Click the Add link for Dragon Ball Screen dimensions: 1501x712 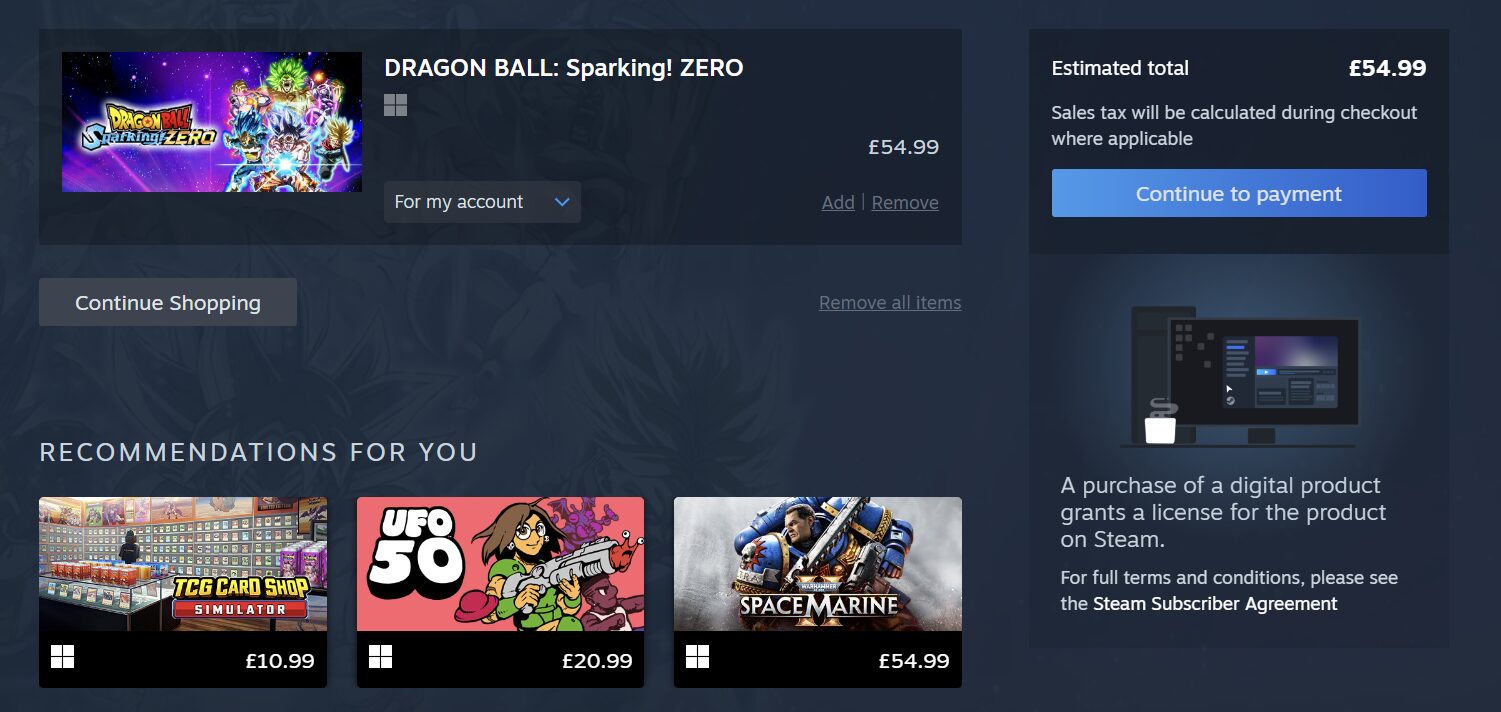pos(838,202)
